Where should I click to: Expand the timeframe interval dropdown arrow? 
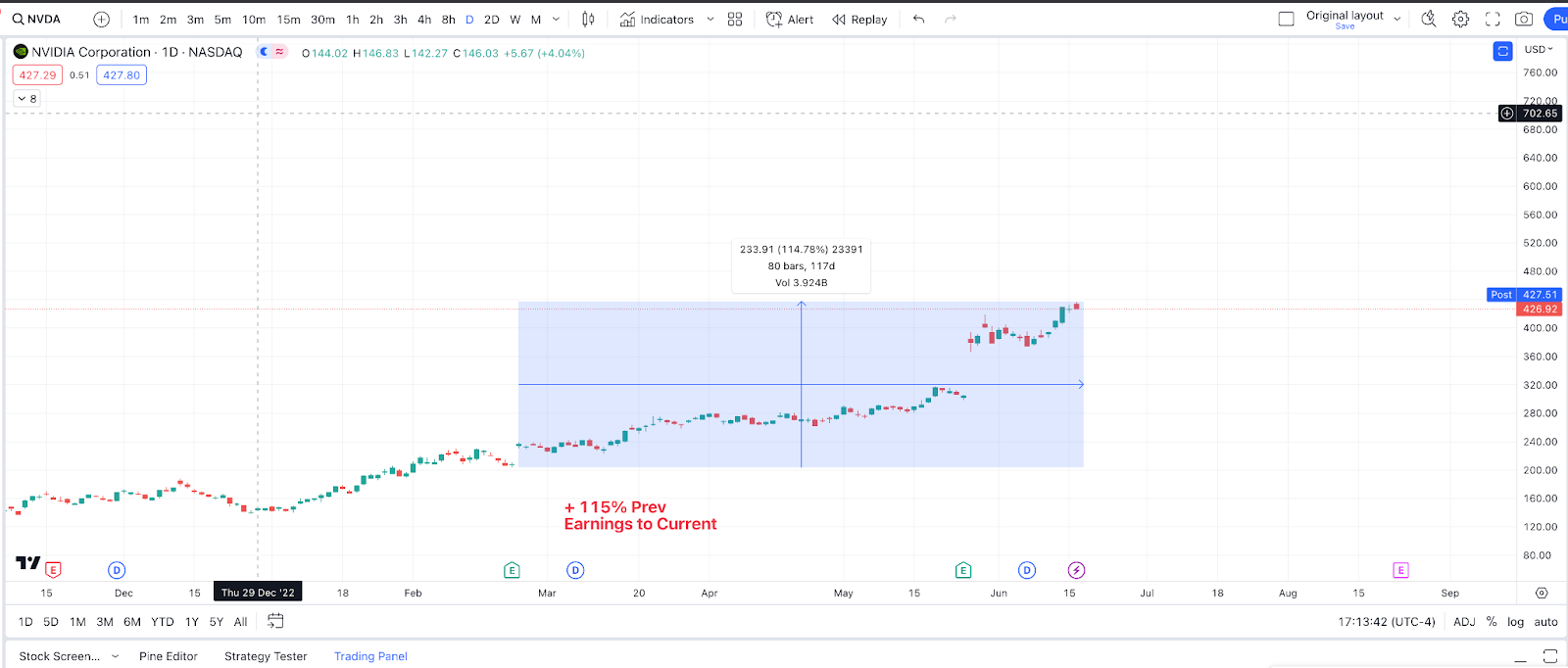[557, 20]
